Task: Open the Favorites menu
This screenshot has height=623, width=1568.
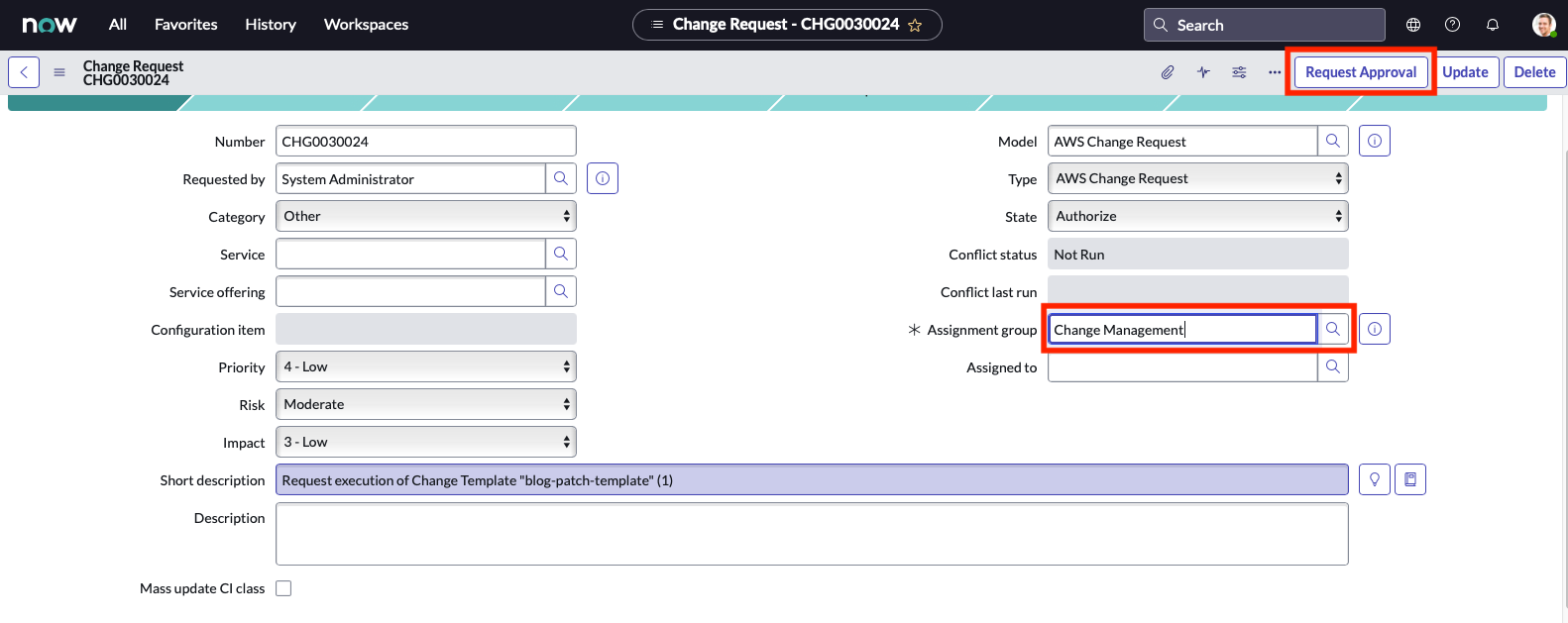Action: pyautogui.click(x=186, y=25)
